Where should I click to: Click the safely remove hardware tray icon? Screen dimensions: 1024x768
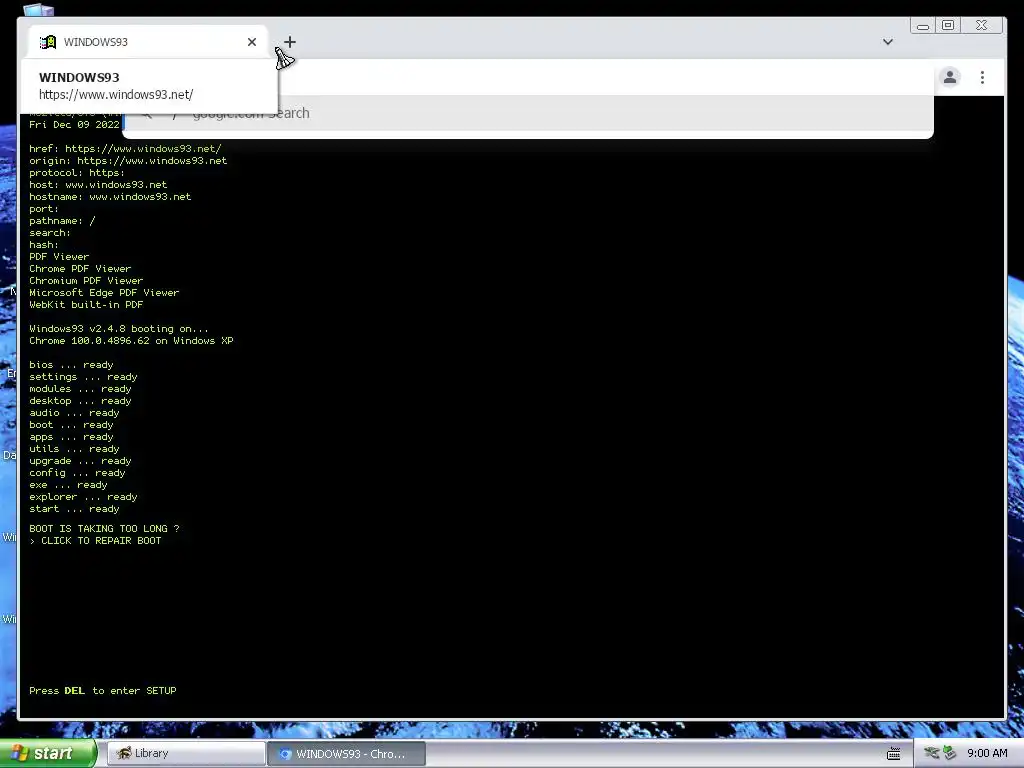point(950,753)
